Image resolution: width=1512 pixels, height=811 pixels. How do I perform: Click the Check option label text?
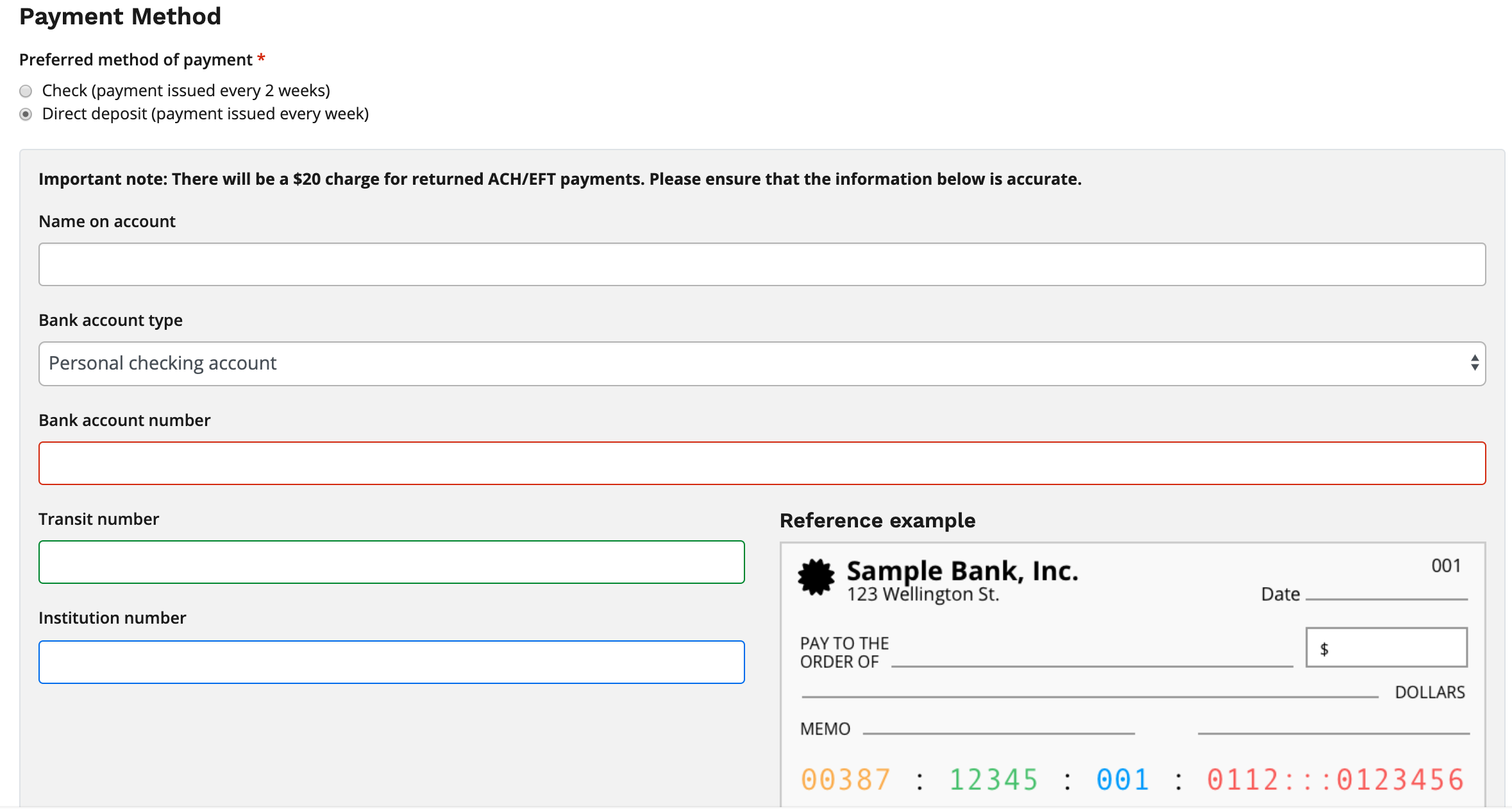(x=186, y=91)
